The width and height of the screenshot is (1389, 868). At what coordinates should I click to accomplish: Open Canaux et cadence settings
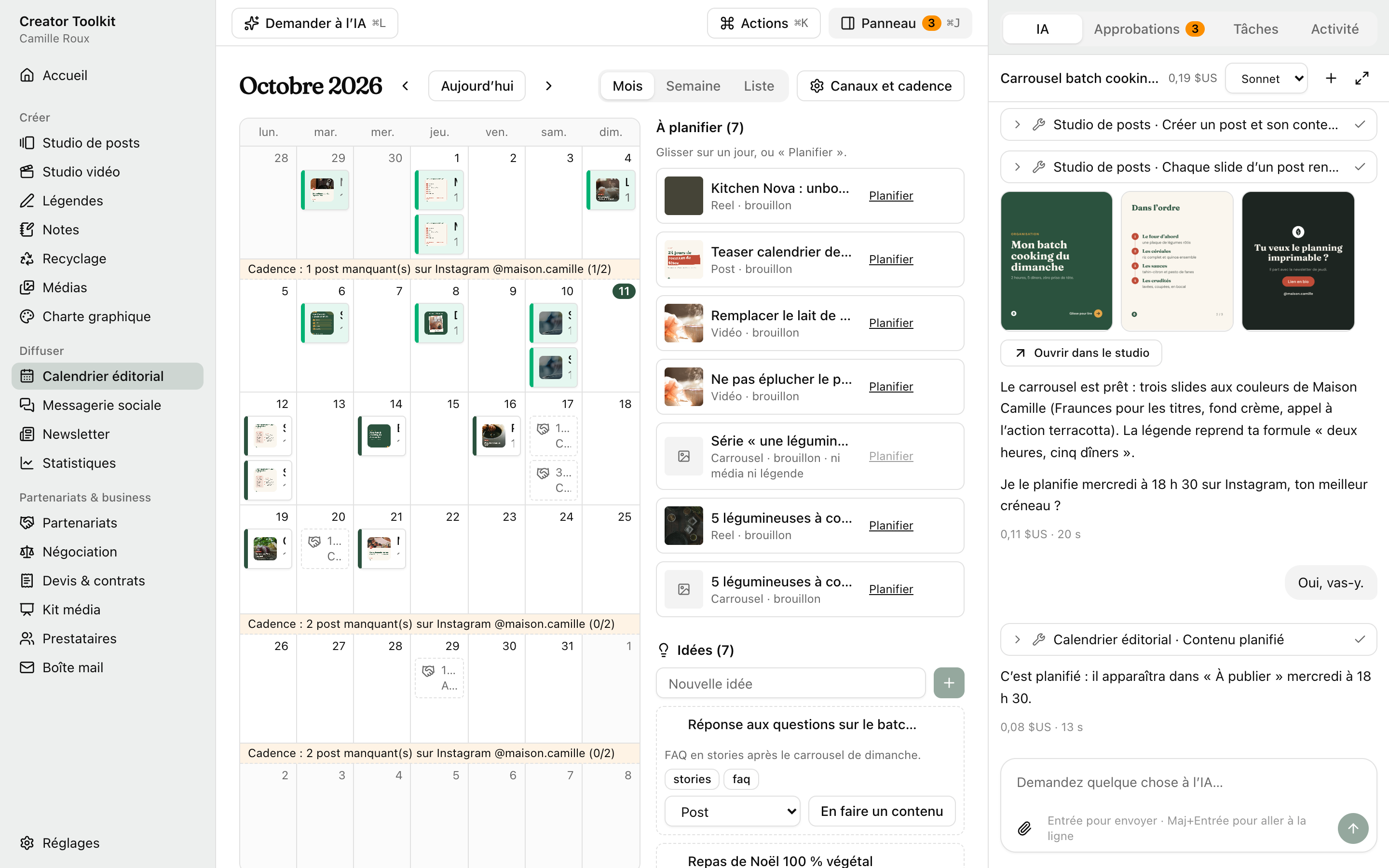[x=881, y=86]
